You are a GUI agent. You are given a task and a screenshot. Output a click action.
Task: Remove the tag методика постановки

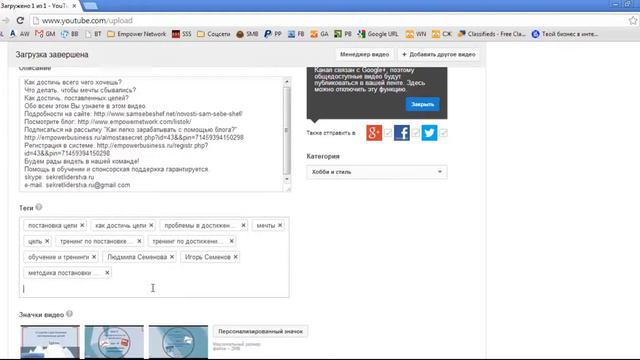tap(107, 273)
